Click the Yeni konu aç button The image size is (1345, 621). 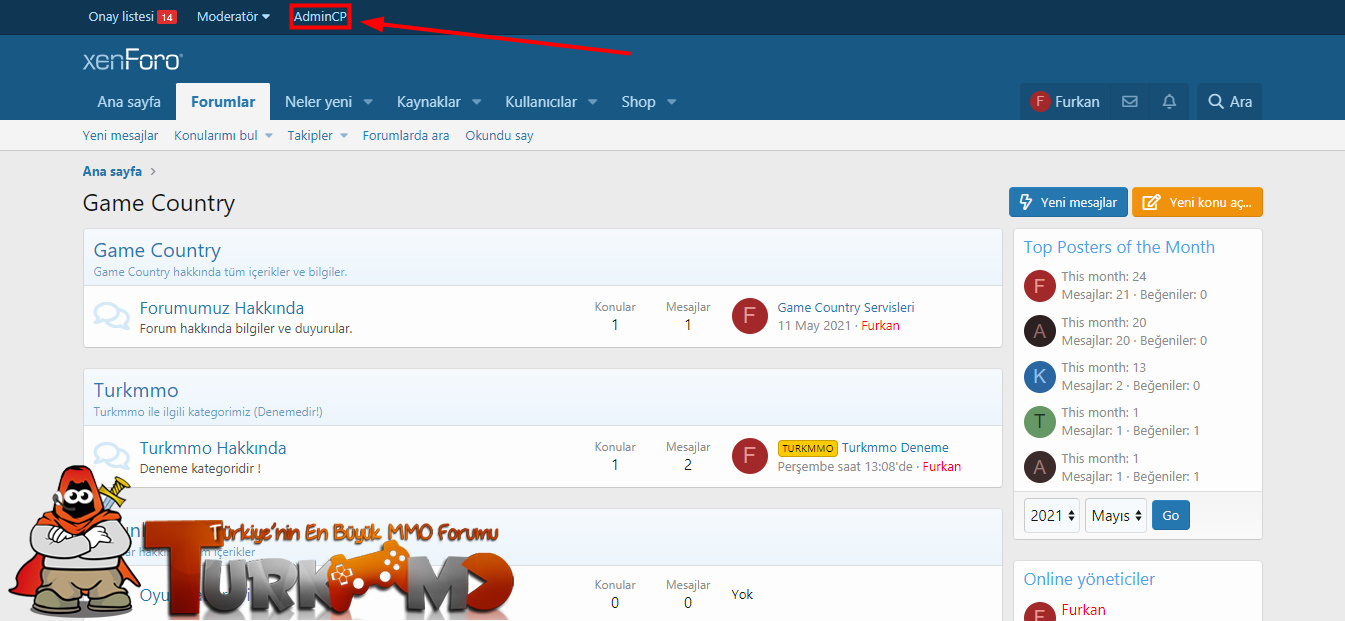click(x=1197, y=202)
